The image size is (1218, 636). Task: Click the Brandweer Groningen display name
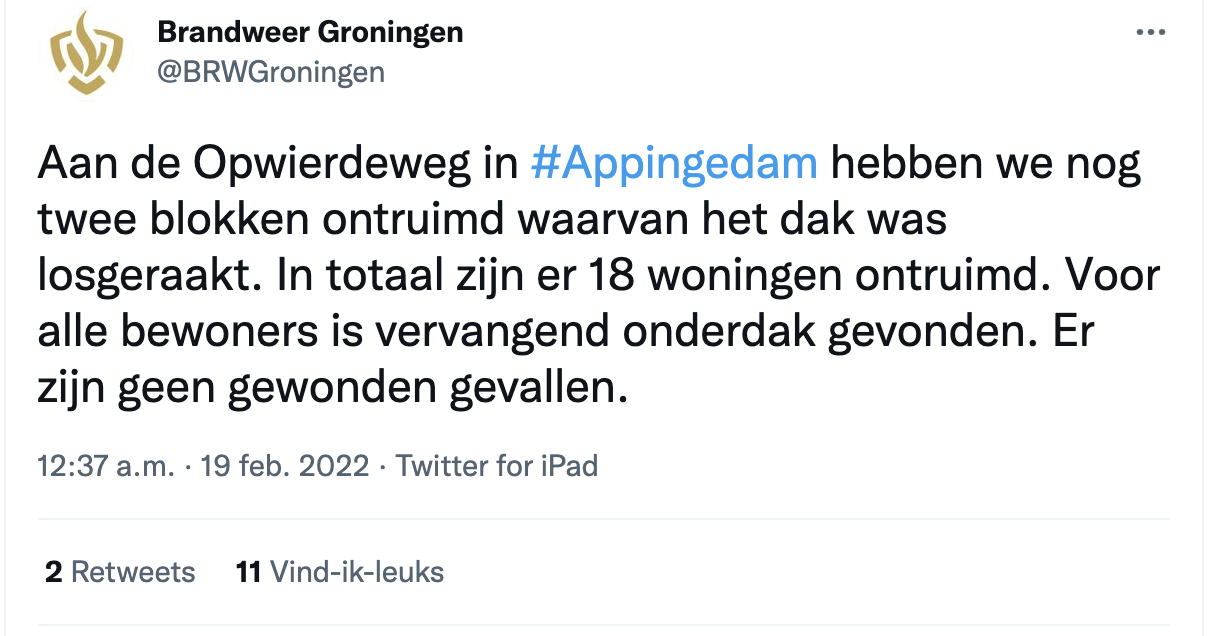click(x=310, y=32)
